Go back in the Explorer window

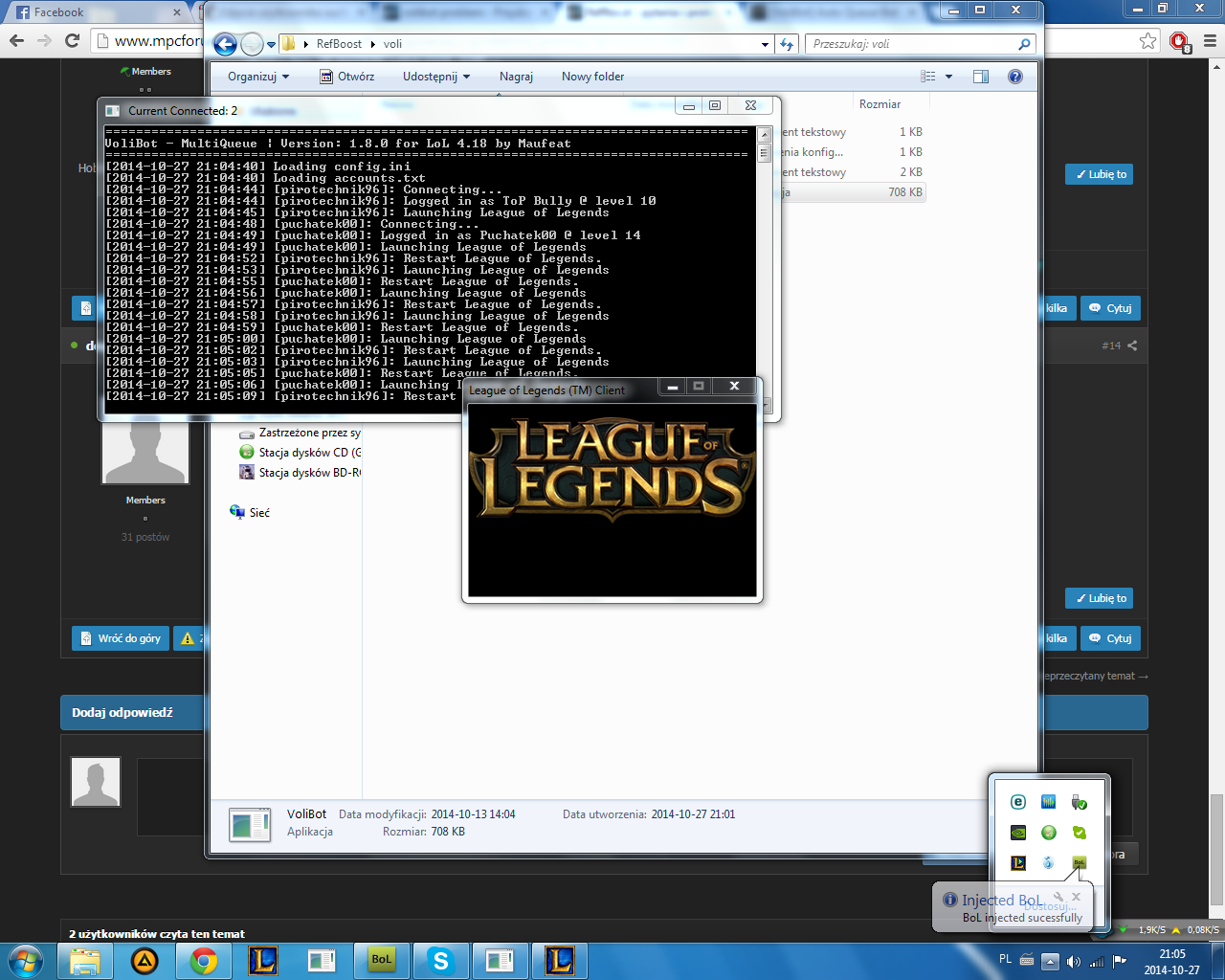225,44
